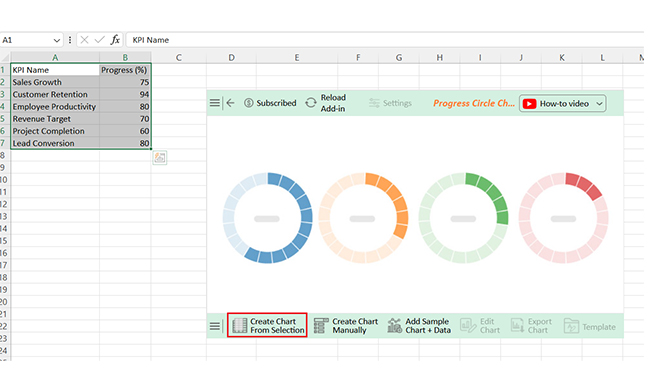Image resolution: width=650 pixels, height=371 pixels.
Task: Click the Customer Retention cell
Action: 55,95
